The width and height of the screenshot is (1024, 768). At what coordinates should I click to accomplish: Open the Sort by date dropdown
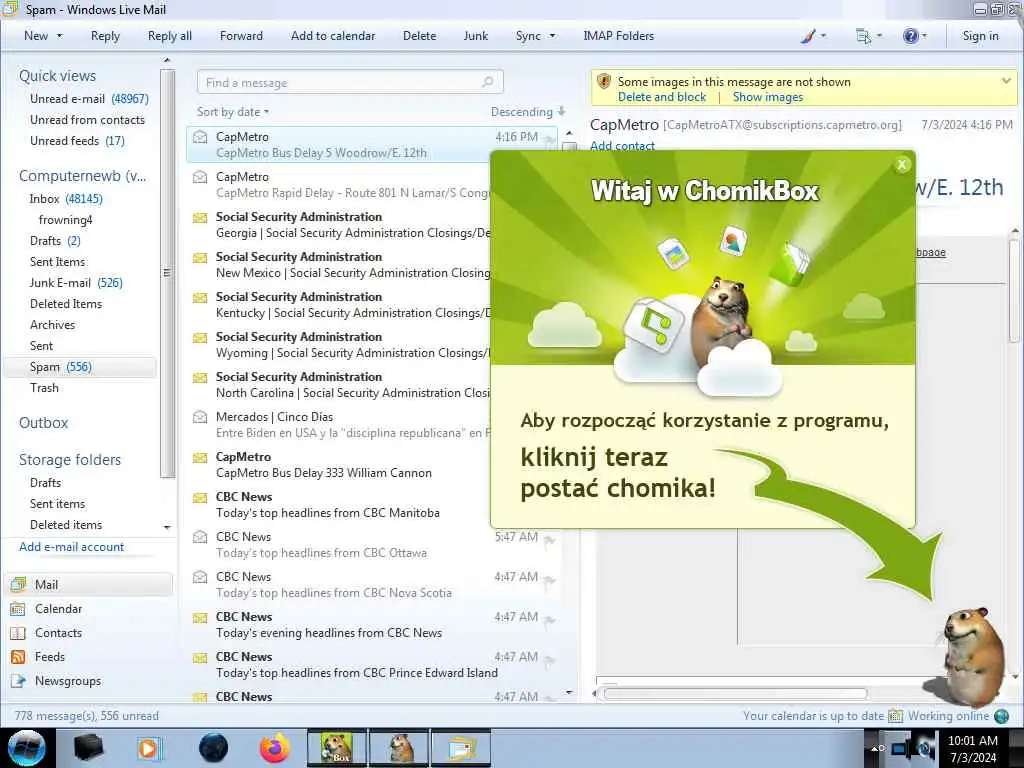tap(232, 112)
